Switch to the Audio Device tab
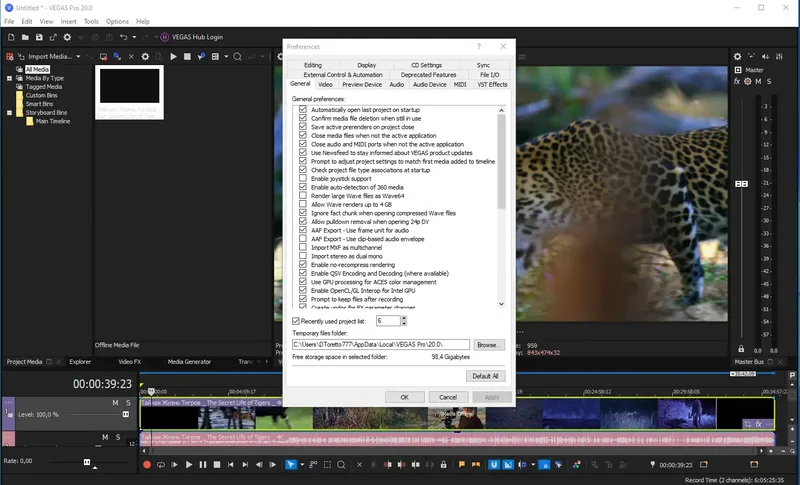This screenshot has width=800, height=485. click(x=430, y=85)
